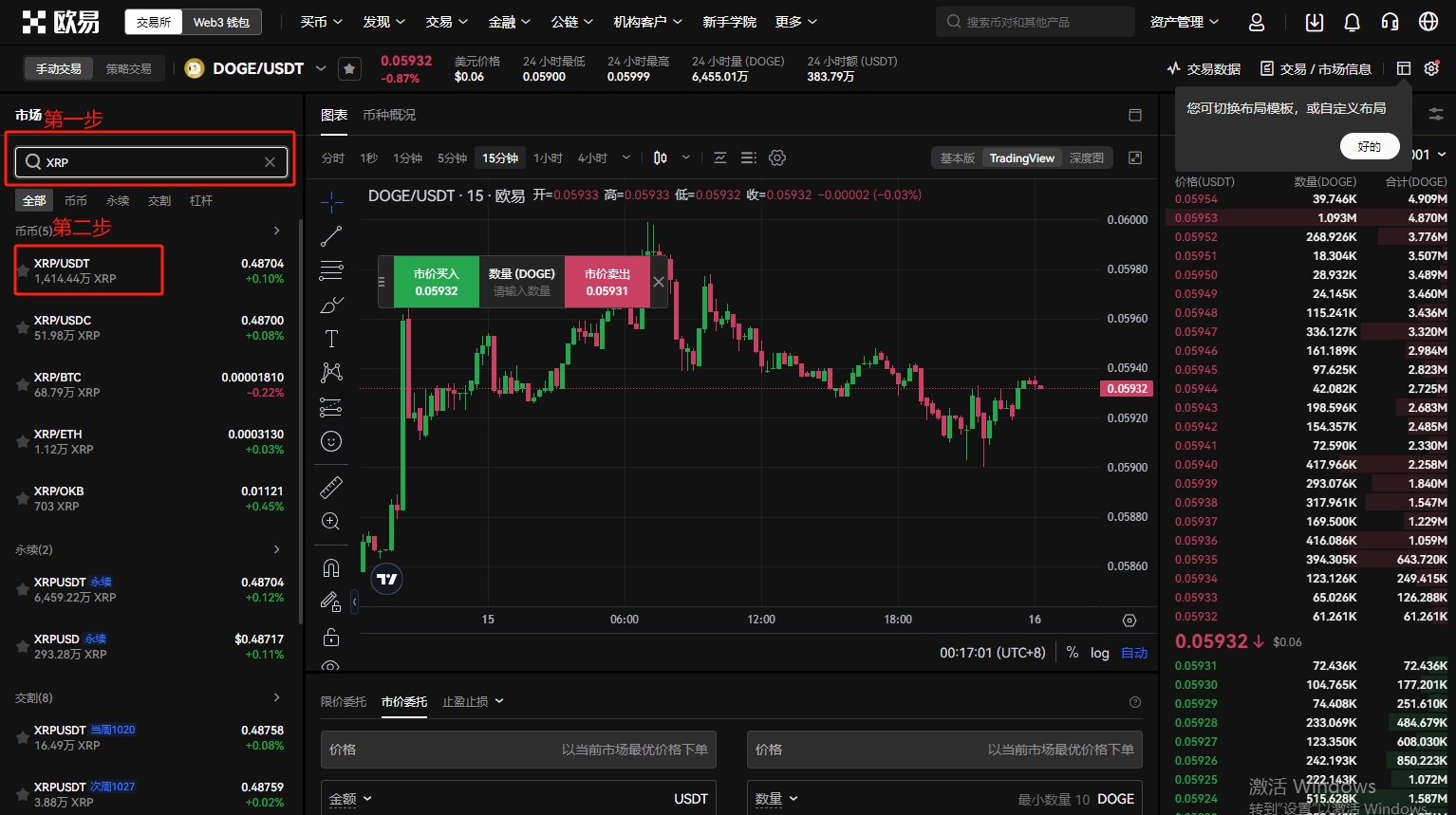
Task: Select 1小时 chart interval
Action: (548, 157)
